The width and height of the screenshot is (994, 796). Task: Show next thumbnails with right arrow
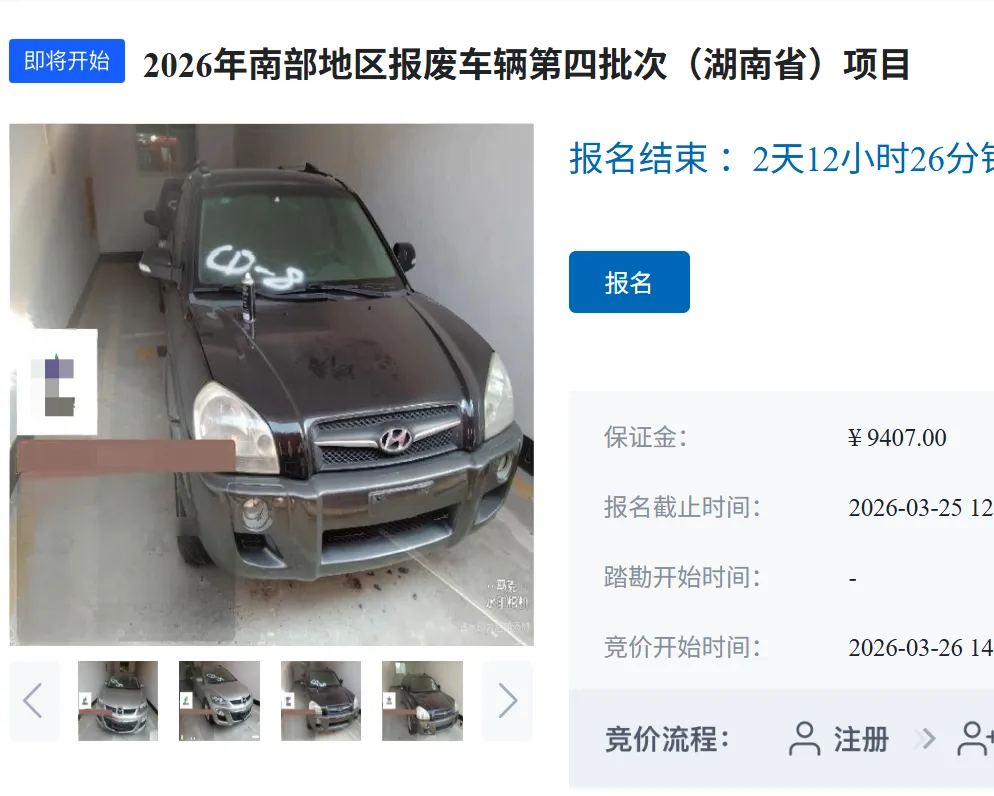[508, 701]
